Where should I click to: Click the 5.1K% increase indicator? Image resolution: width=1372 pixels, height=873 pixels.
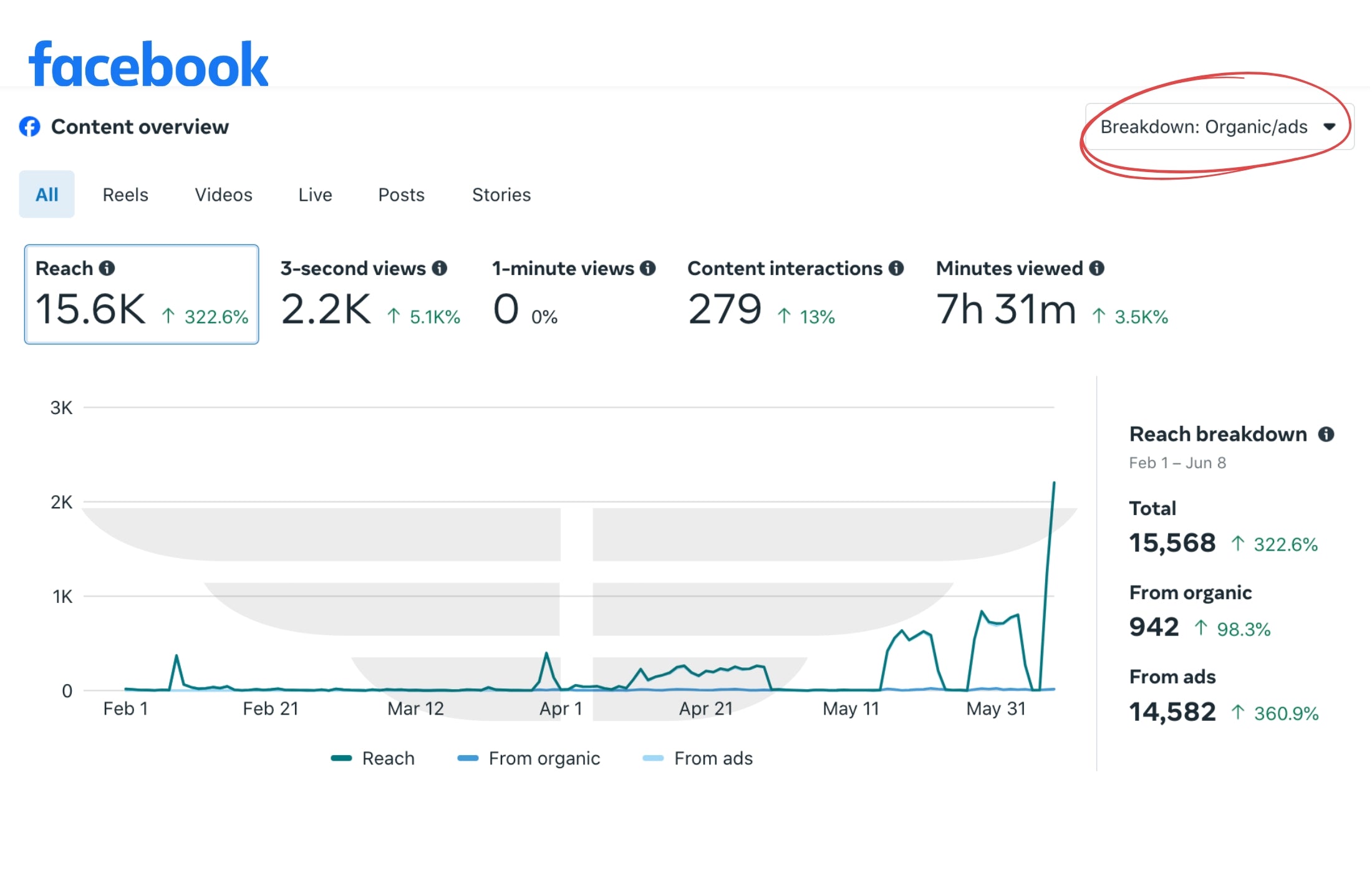pos(423,316)
